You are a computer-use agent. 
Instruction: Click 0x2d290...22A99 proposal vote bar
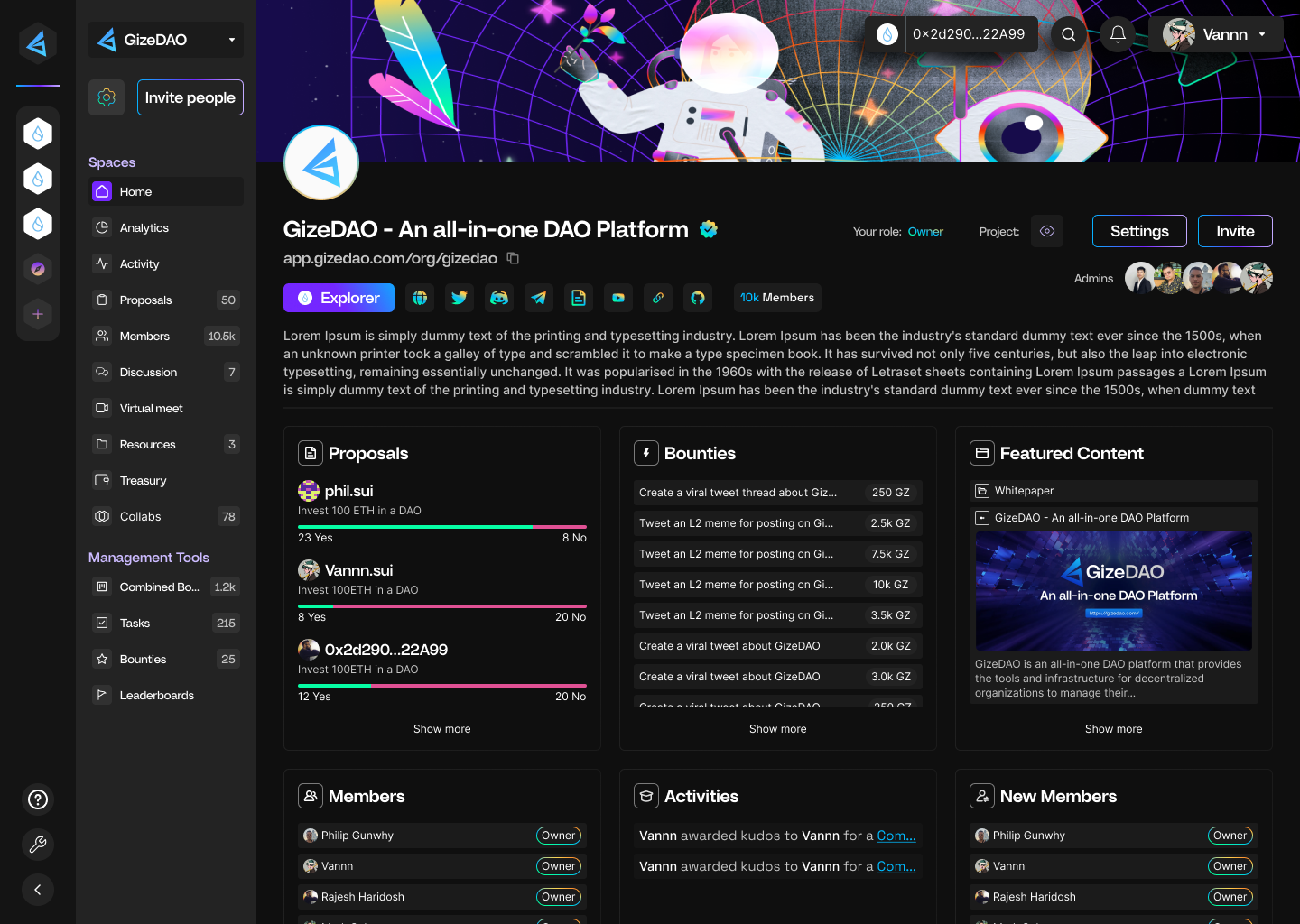tap(442, 685)
